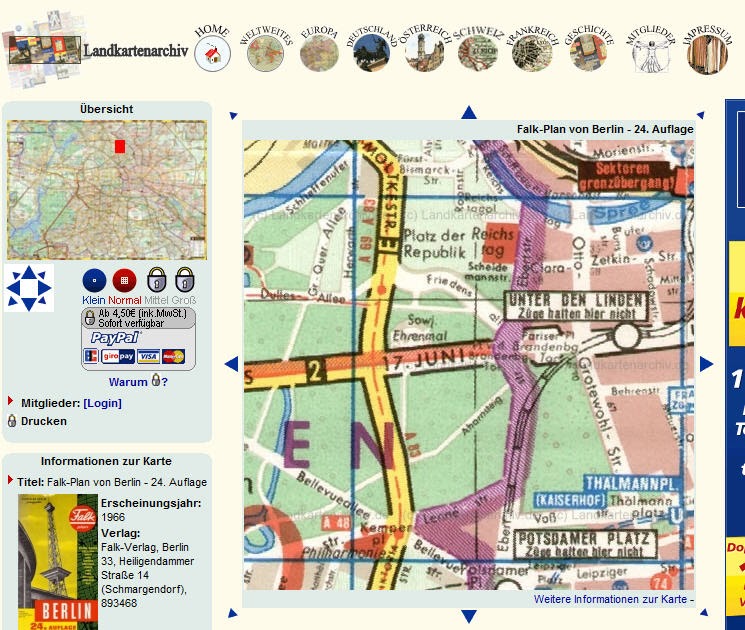Viewport: 745px width, 630px height.
Task: Pan the map up with top arrow
Action: 469,113
